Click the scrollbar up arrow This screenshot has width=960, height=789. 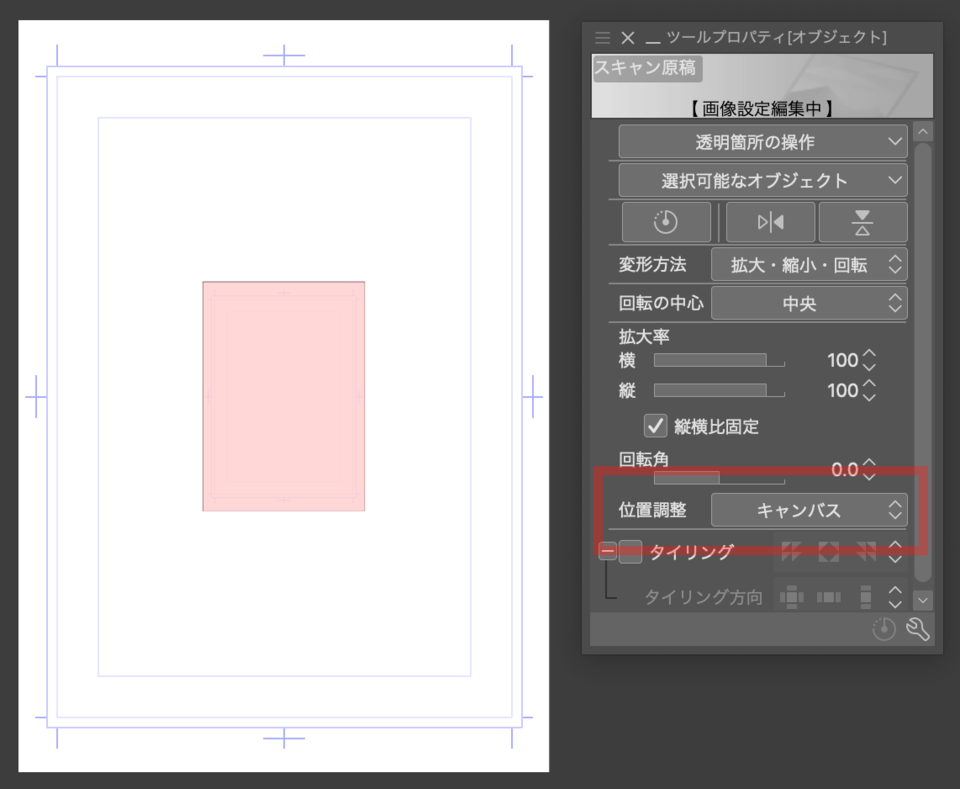[923, 132]
